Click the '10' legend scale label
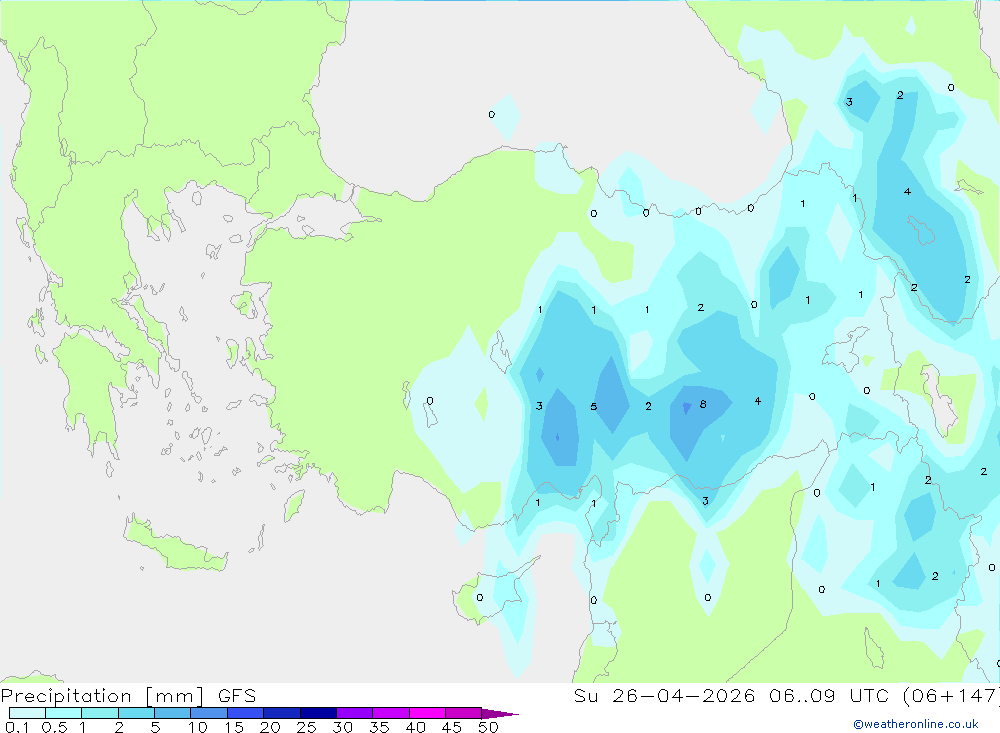The image size is (1000, 733). [x=198, y=727]
